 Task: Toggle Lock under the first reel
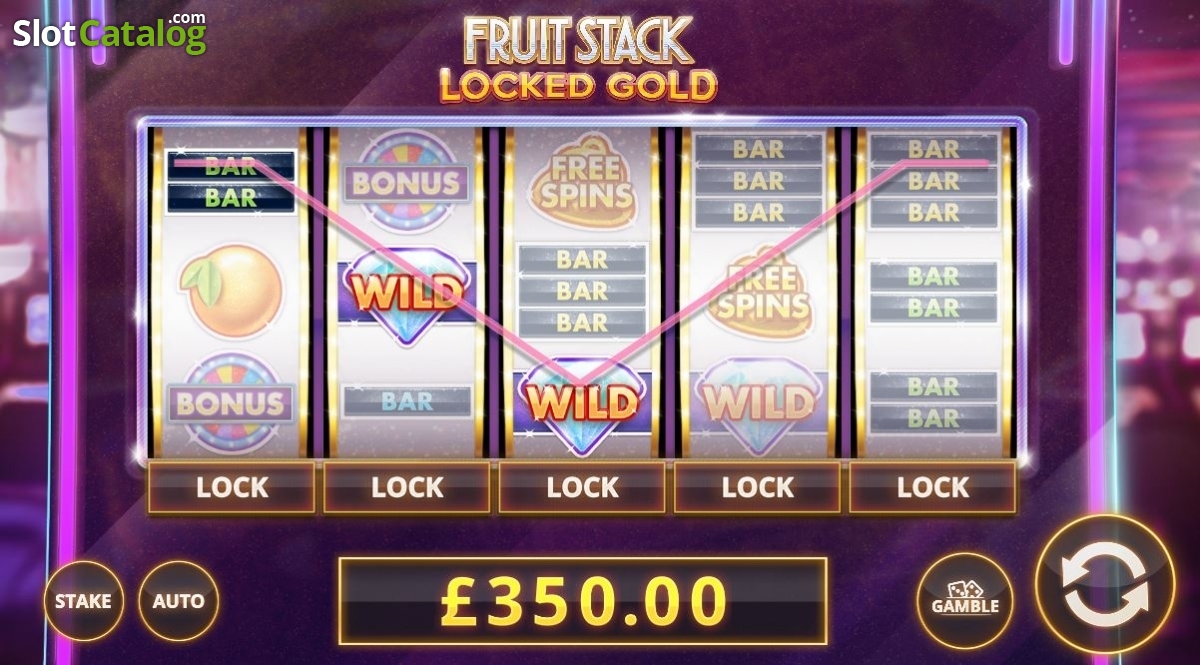232,487
